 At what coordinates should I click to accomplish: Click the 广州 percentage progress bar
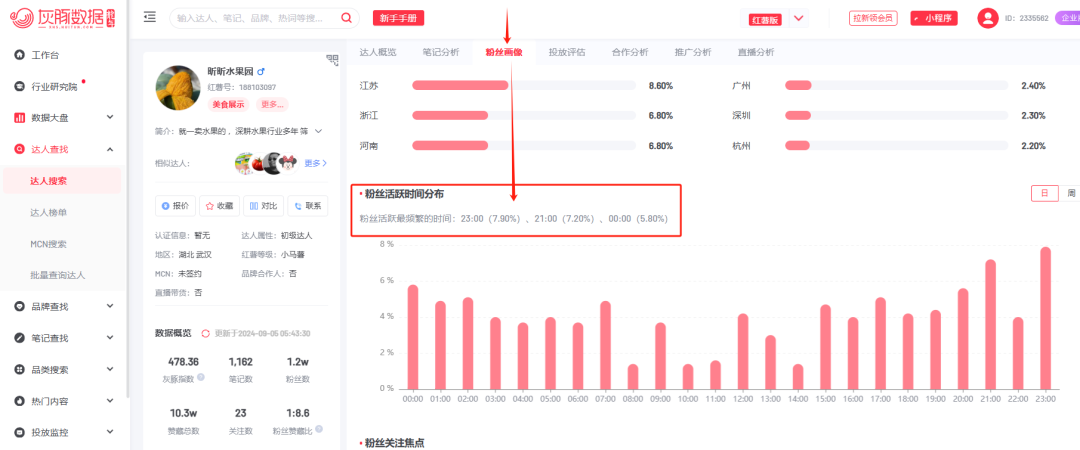[896, 86]
